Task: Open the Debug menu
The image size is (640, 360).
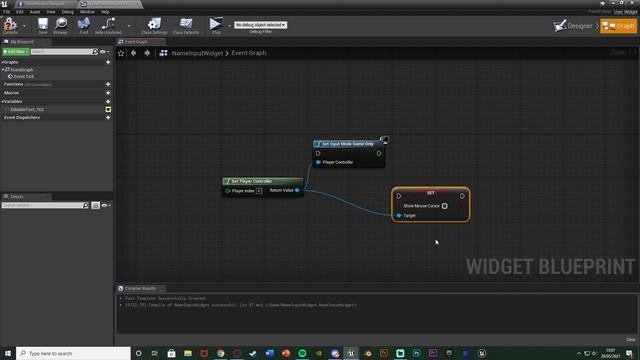Action: click(68, 12)
